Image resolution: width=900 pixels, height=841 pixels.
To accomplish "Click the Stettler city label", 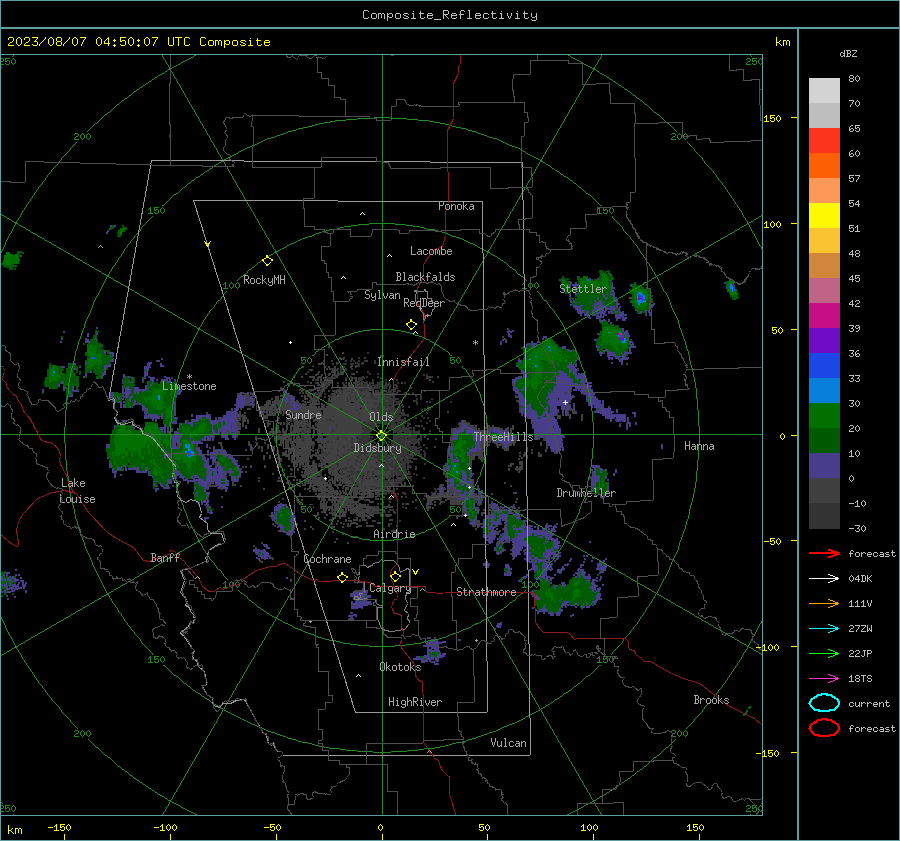I will coord(583,289).
